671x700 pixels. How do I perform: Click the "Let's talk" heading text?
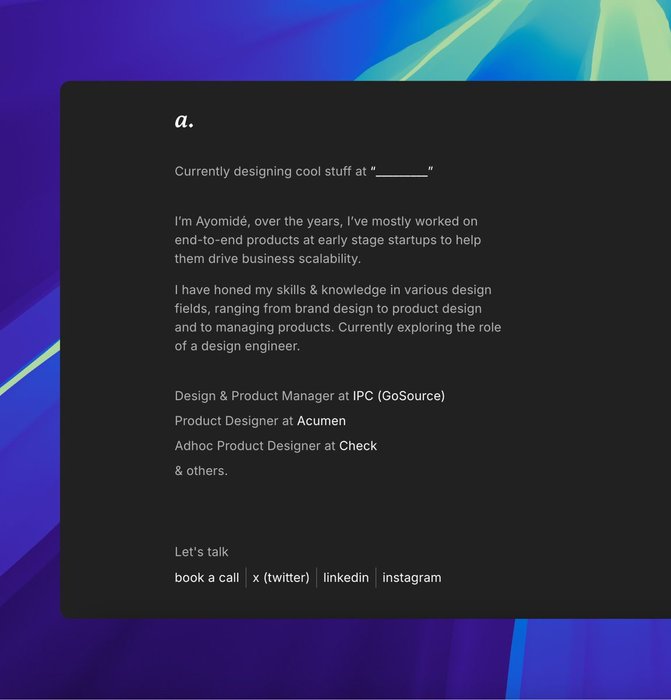(201, 552)
